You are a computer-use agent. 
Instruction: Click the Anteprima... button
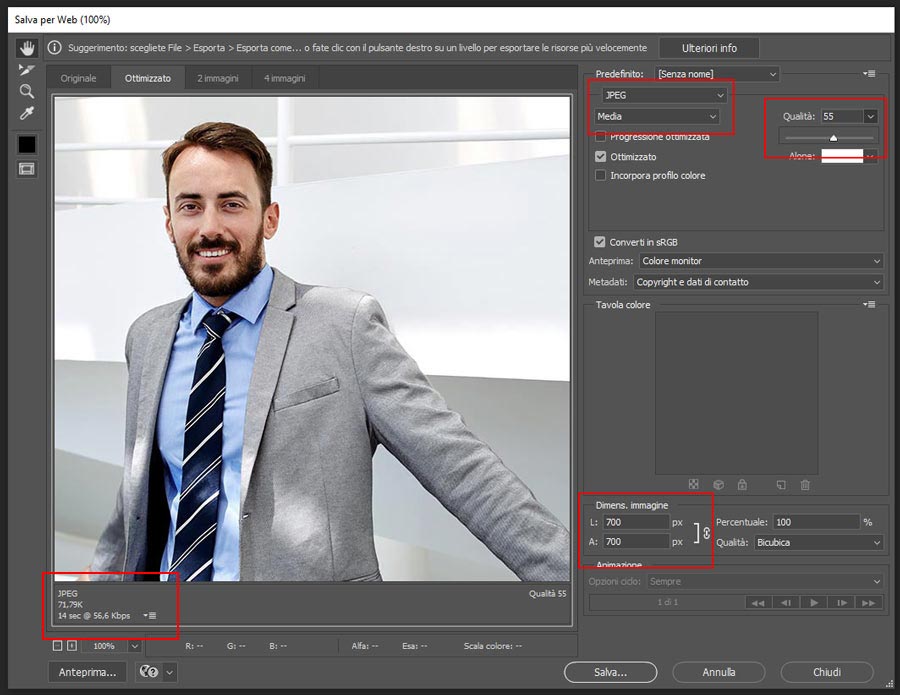(x=87, y=672)
